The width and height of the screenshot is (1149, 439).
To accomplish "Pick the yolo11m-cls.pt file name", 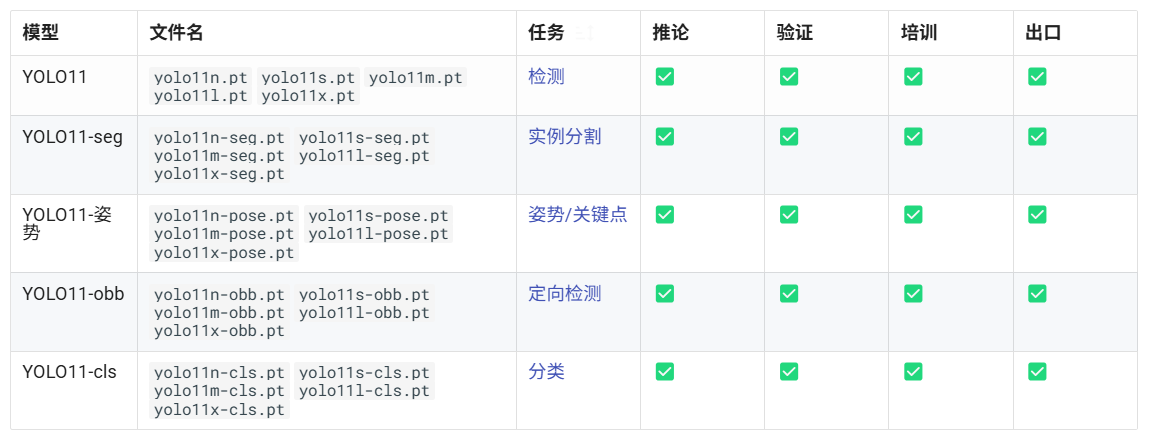I will click(219, 391).
